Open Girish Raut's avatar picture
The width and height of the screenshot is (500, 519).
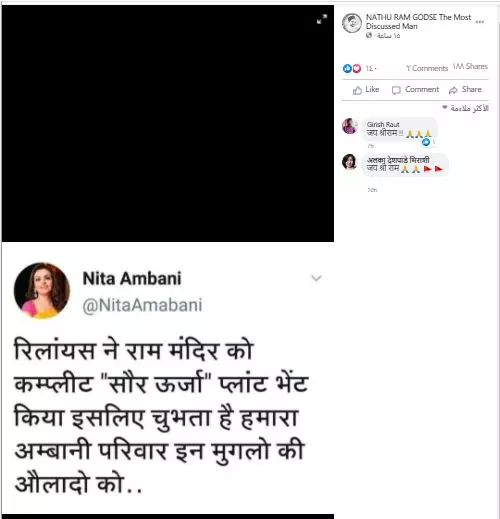point(350,126)
